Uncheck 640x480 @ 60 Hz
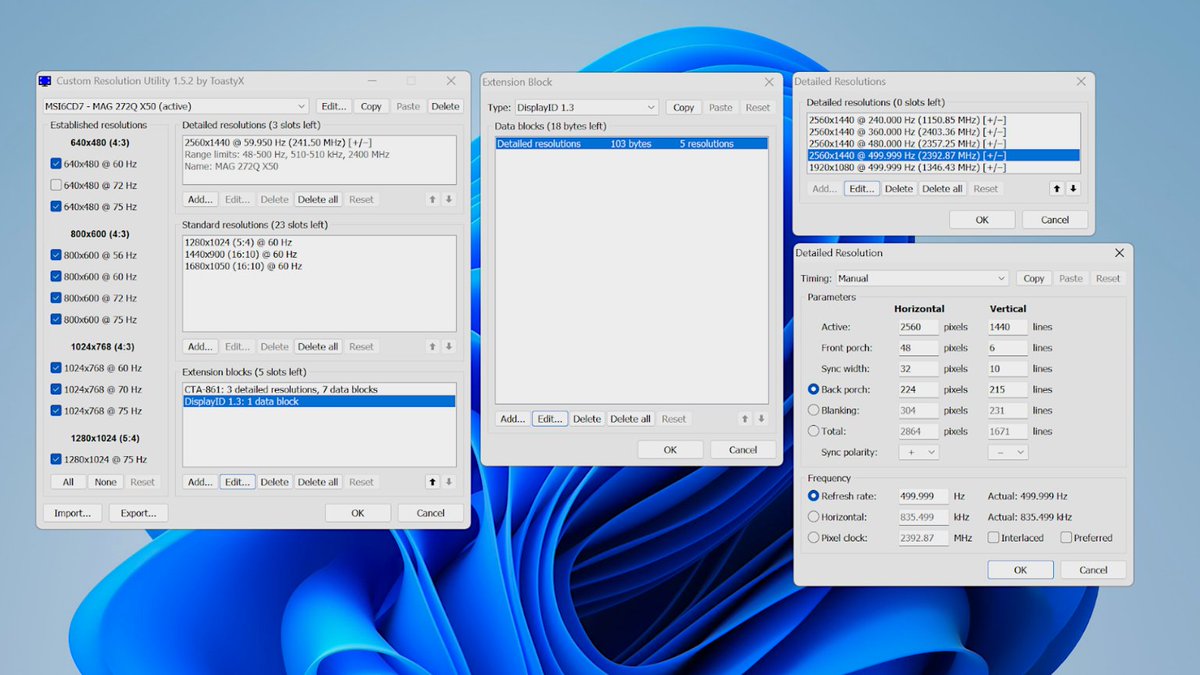Image resolution: width=1200 pixels, height=675 pixels. point(56,163)
